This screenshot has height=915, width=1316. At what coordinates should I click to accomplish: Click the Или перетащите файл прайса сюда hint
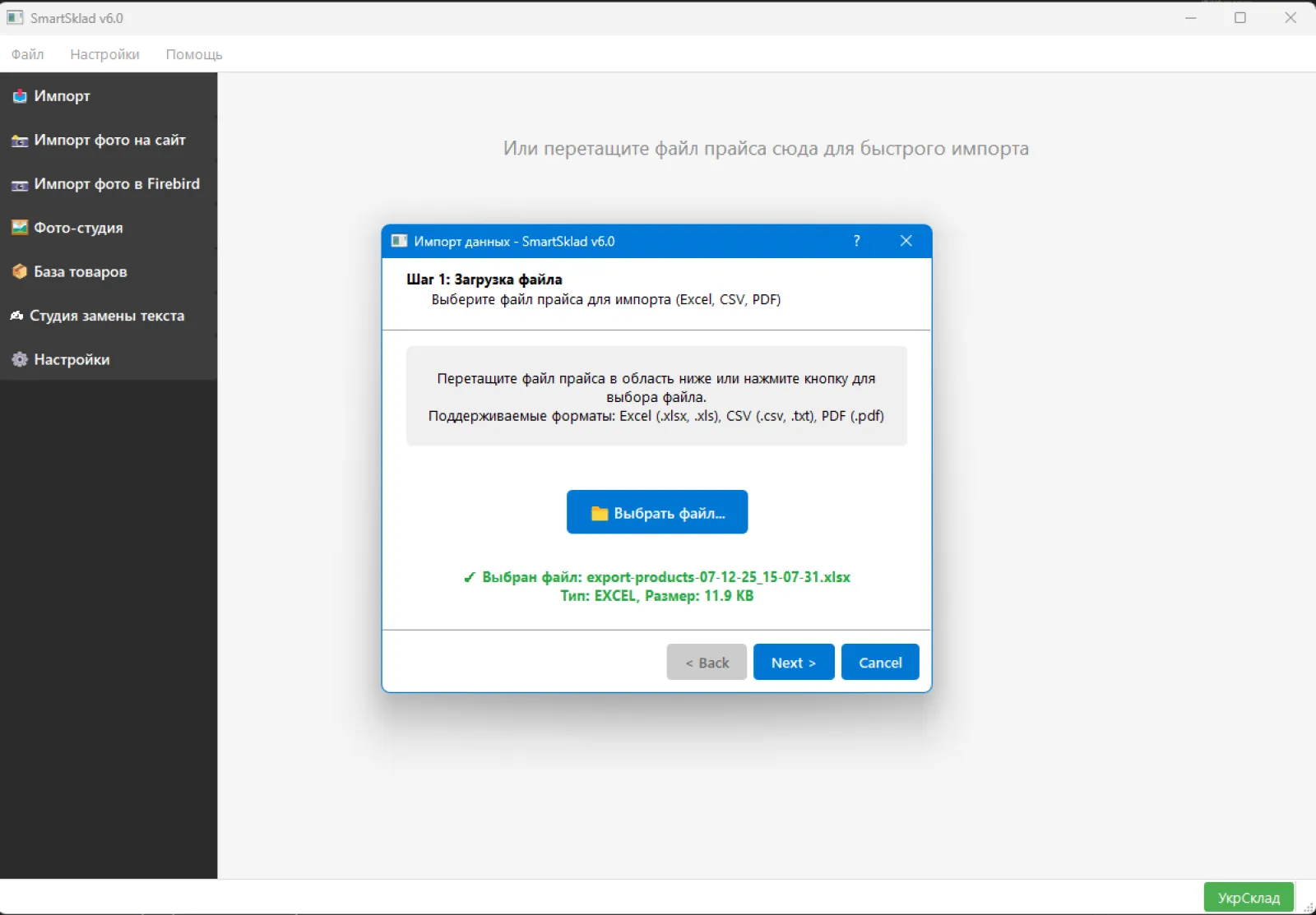tap(766, 149)
